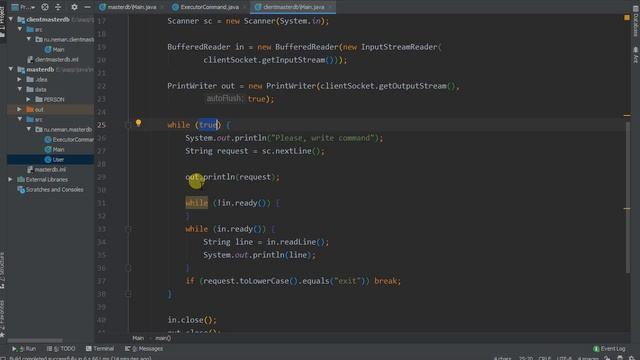Click the locate/scroll from source icon
This screenshot has width=640, height=360.
[45, 7]
